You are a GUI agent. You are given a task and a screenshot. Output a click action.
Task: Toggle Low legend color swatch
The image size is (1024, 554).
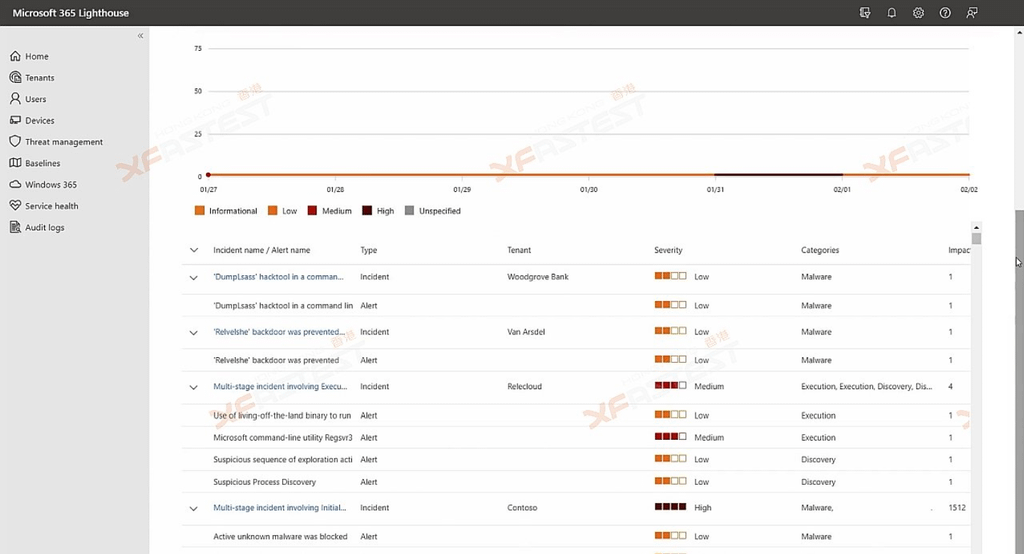pos(273,210)
